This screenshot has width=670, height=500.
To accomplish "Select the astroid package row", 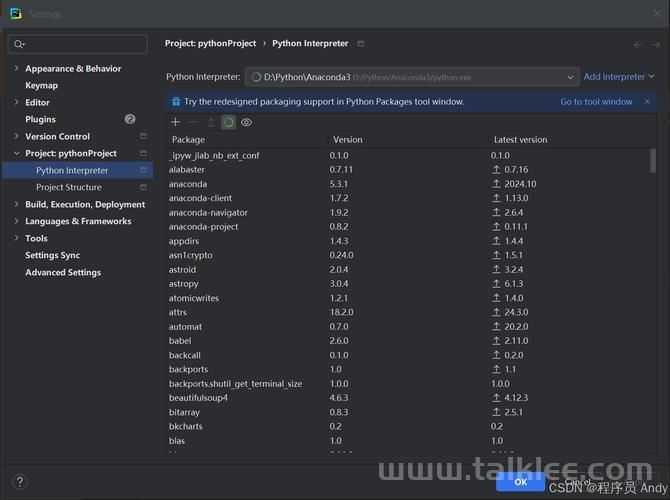I will (408, 270).
